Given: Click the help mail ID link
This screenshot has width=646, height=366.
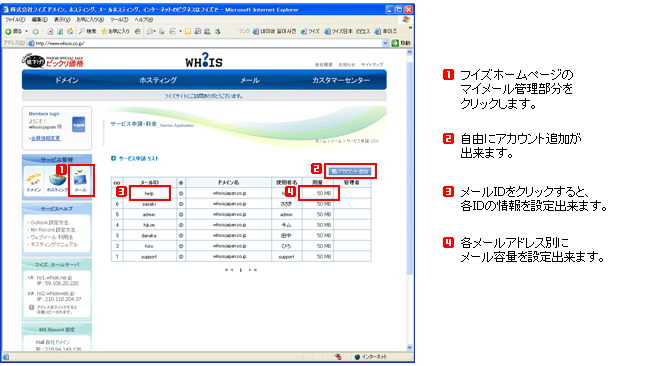Looking at the screenshot, I should tap(149, 193).
